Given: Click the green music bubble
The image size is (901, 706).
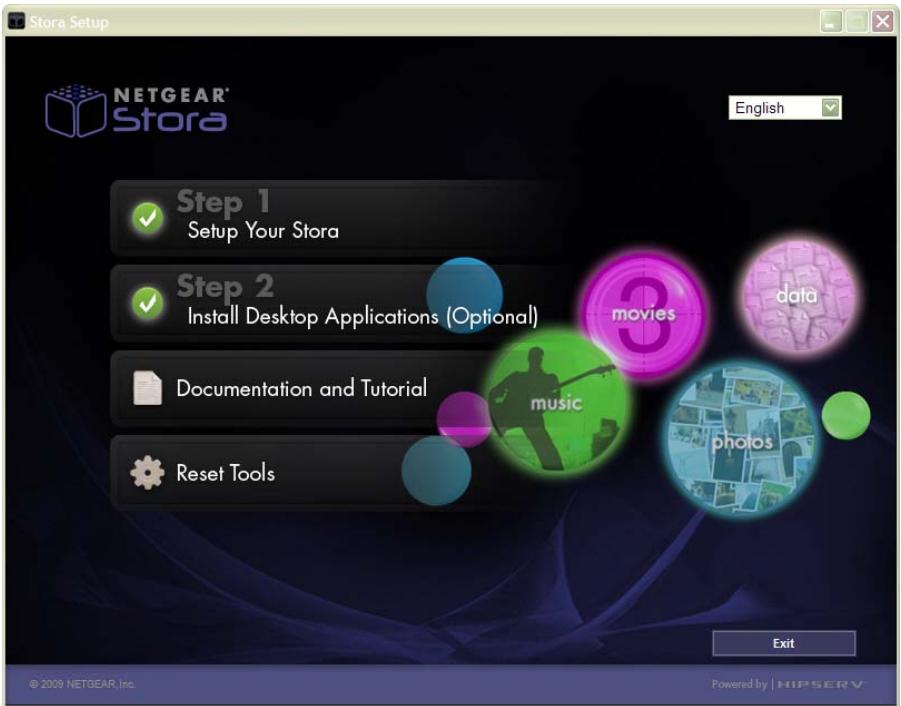Looking at the screenshot, I should tap(556, 402).
